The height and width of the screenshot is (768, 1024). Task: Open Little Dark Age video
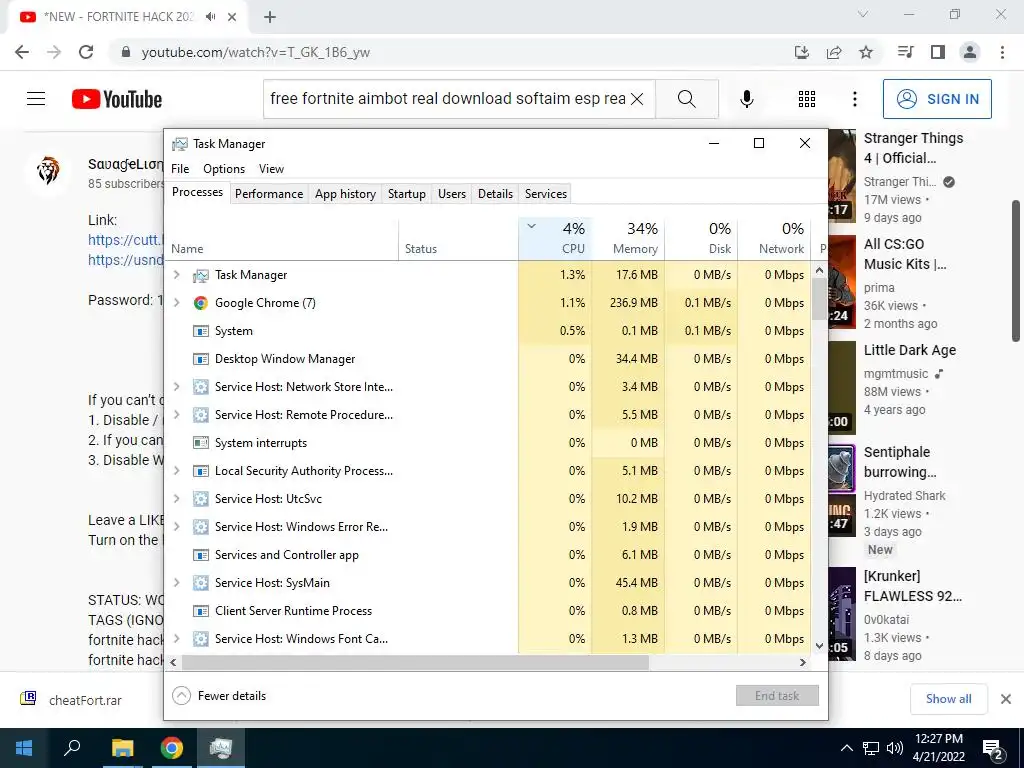pos(910,350)
